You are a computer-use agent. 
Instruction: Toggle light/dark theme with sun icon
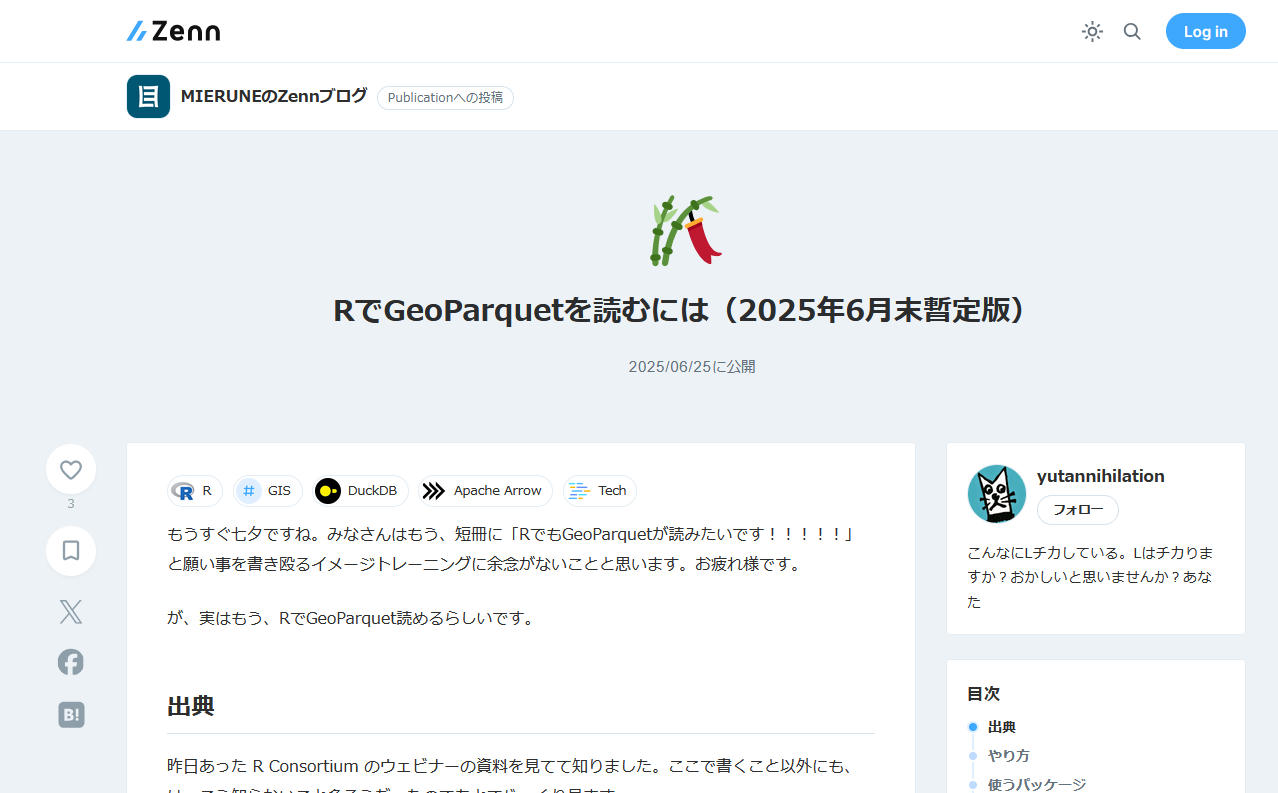tap(1092, 31)
